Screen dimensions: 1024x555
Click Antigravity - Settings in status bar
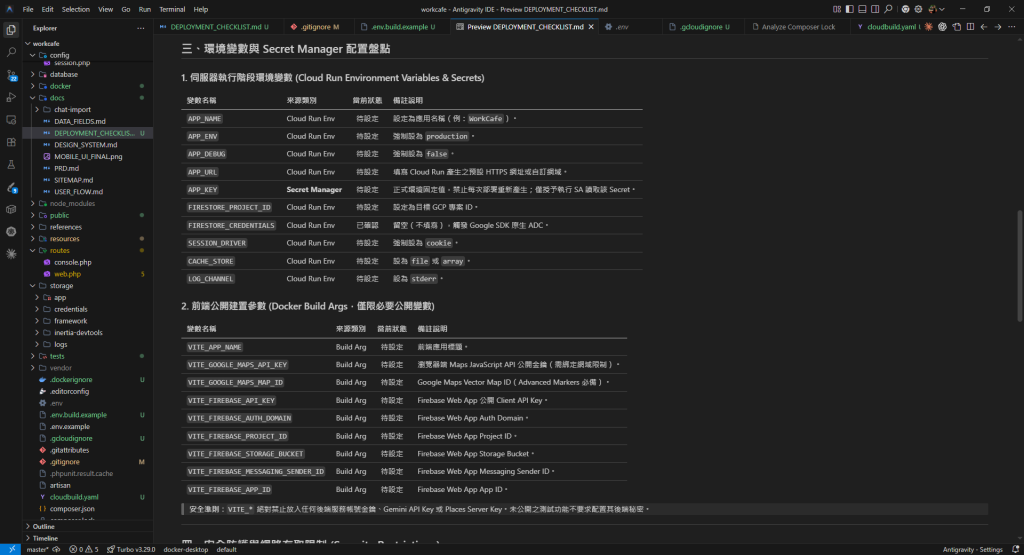coord(972,550)
